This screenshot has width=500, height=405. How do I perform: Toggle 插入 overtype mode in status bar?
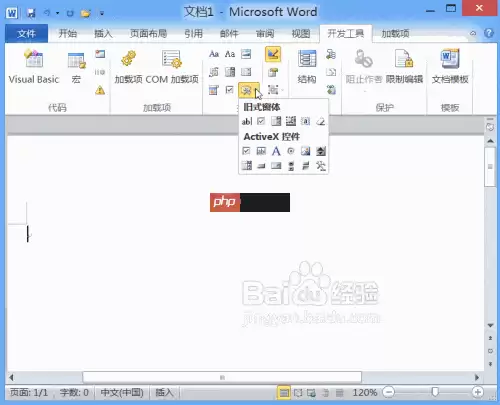pyautogui.click(x=164, y=392)
